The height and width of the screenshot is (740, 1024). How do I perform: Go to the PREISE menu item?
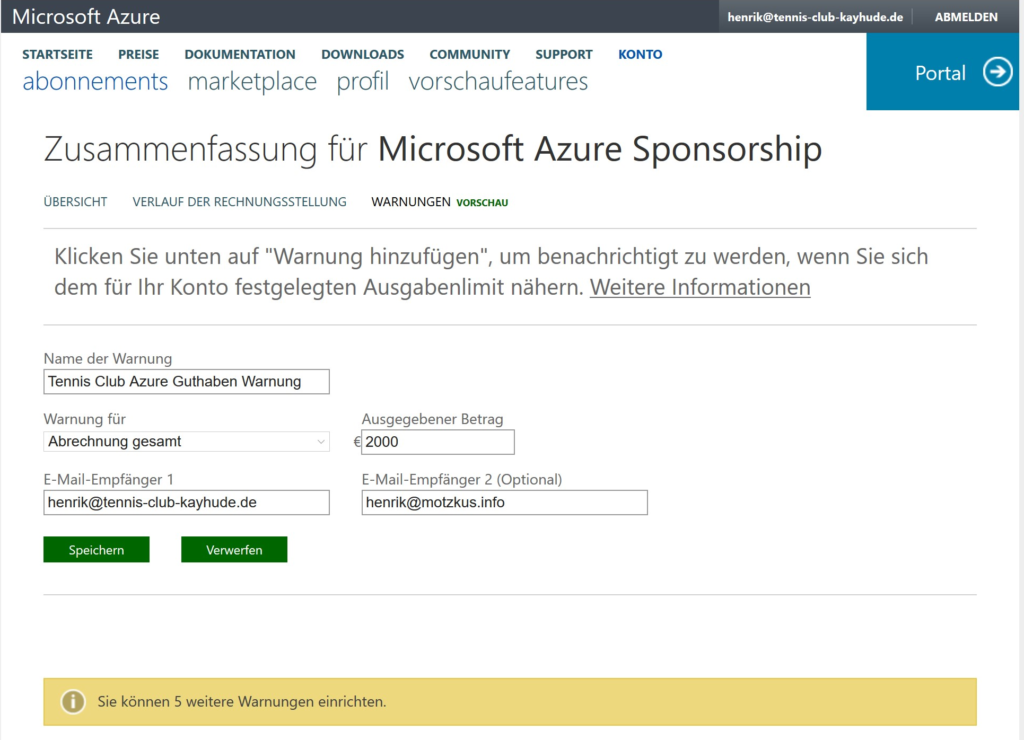[138, 54]
